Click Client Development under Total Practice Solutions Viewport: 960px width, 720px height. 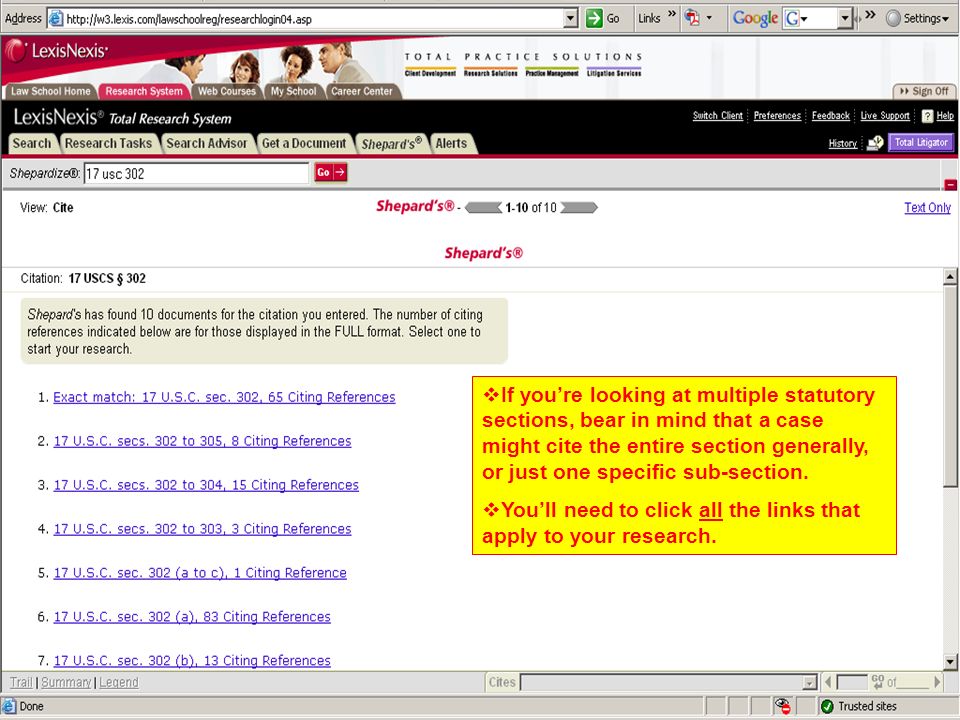tap(430, 73)
